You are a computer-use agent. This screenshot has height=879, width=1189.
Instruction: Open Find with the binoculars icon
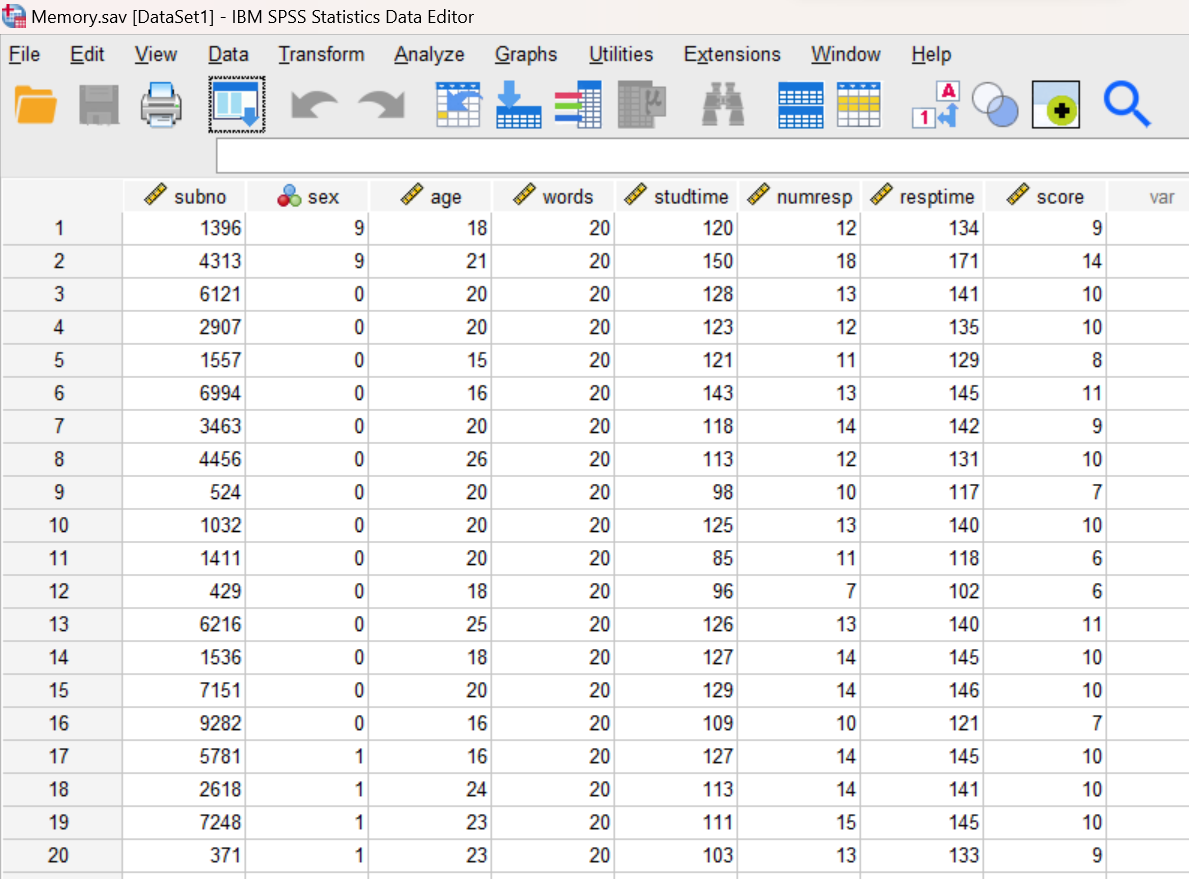723,105
